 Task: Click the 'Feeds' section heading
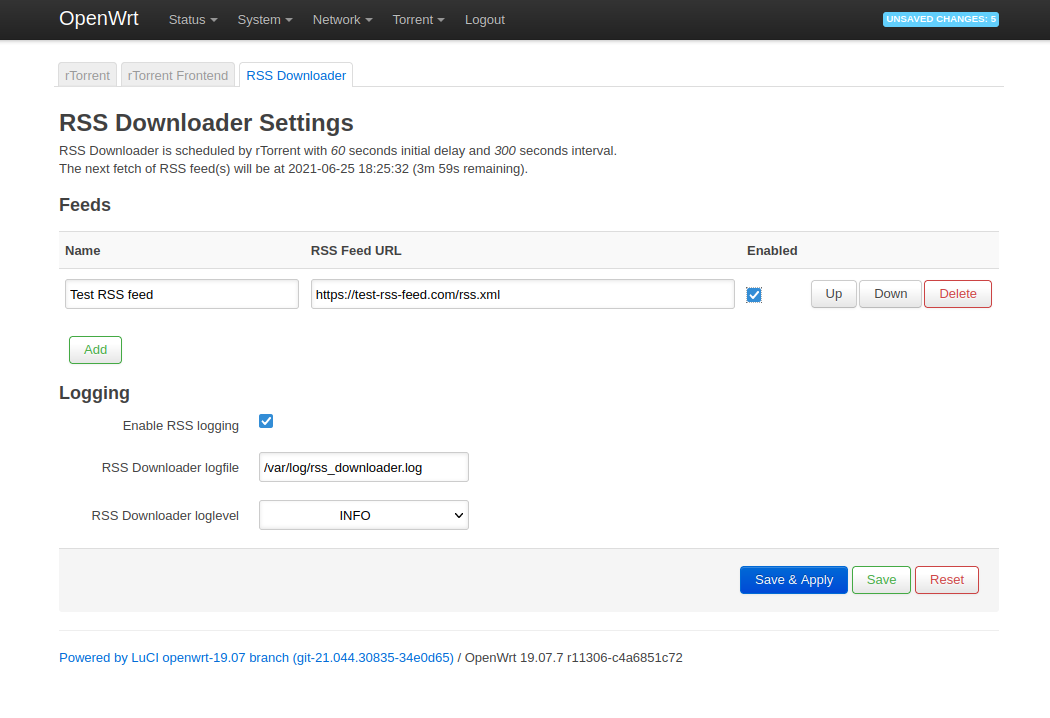[85, 205]
